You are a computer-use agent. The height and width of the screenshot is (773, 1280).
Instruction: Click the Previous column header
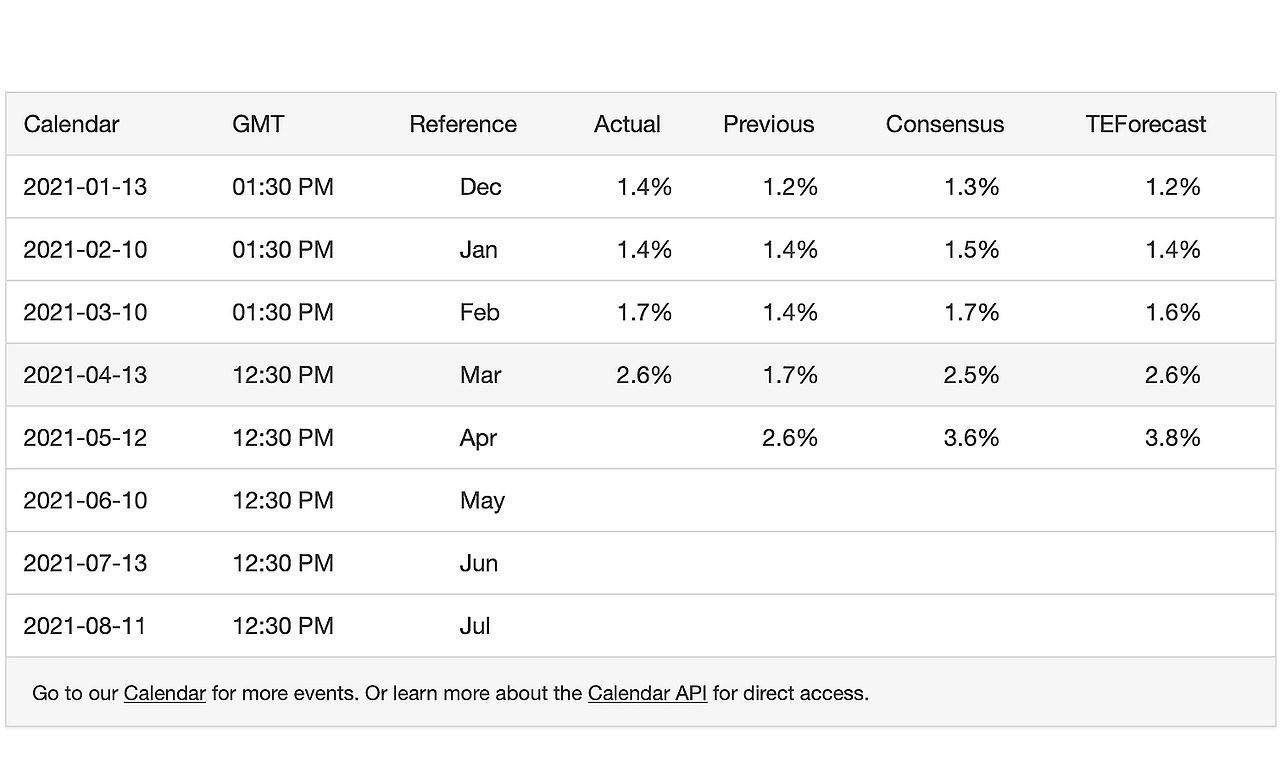tap(768, 124)
